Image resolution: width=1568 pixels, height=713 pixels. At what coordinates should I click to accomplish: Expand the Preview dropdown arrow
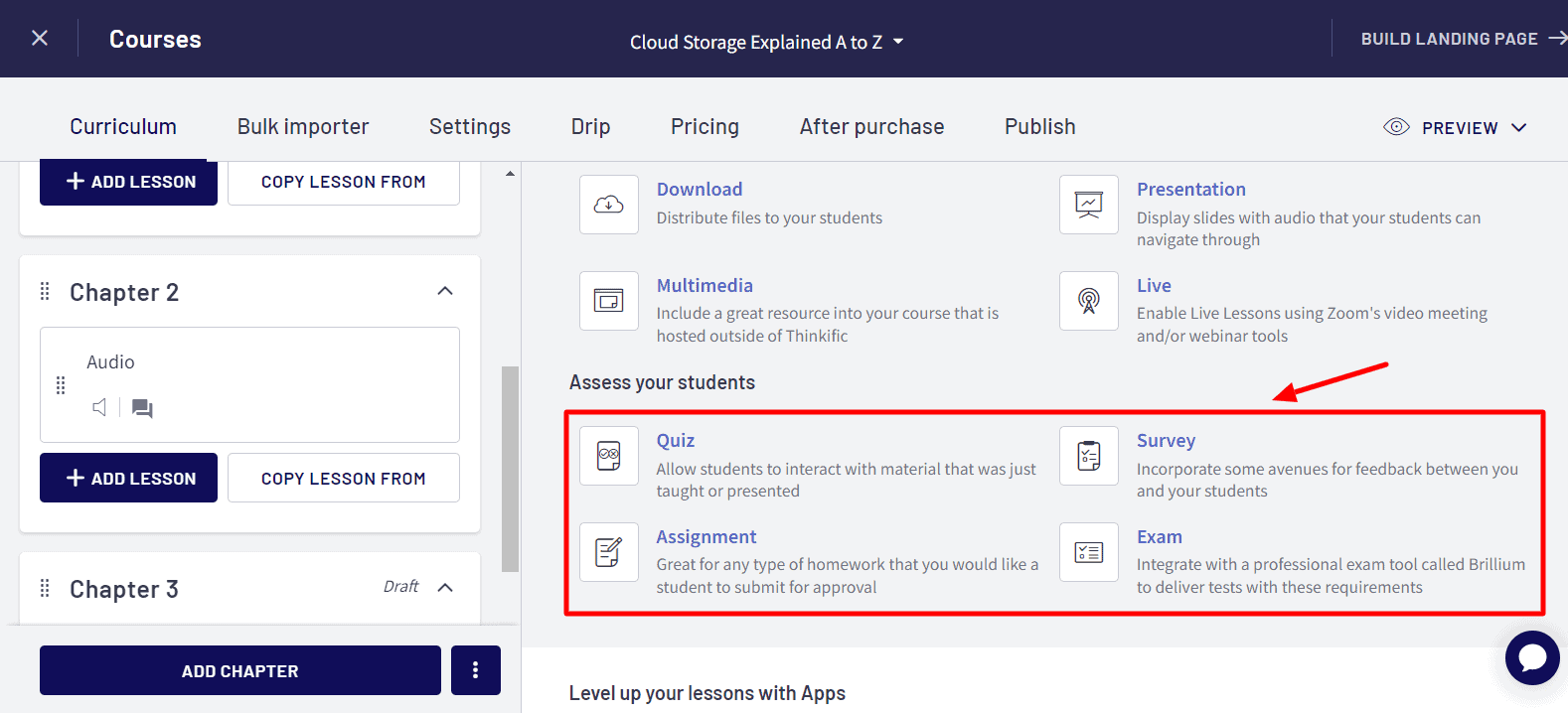point(1518,128)
